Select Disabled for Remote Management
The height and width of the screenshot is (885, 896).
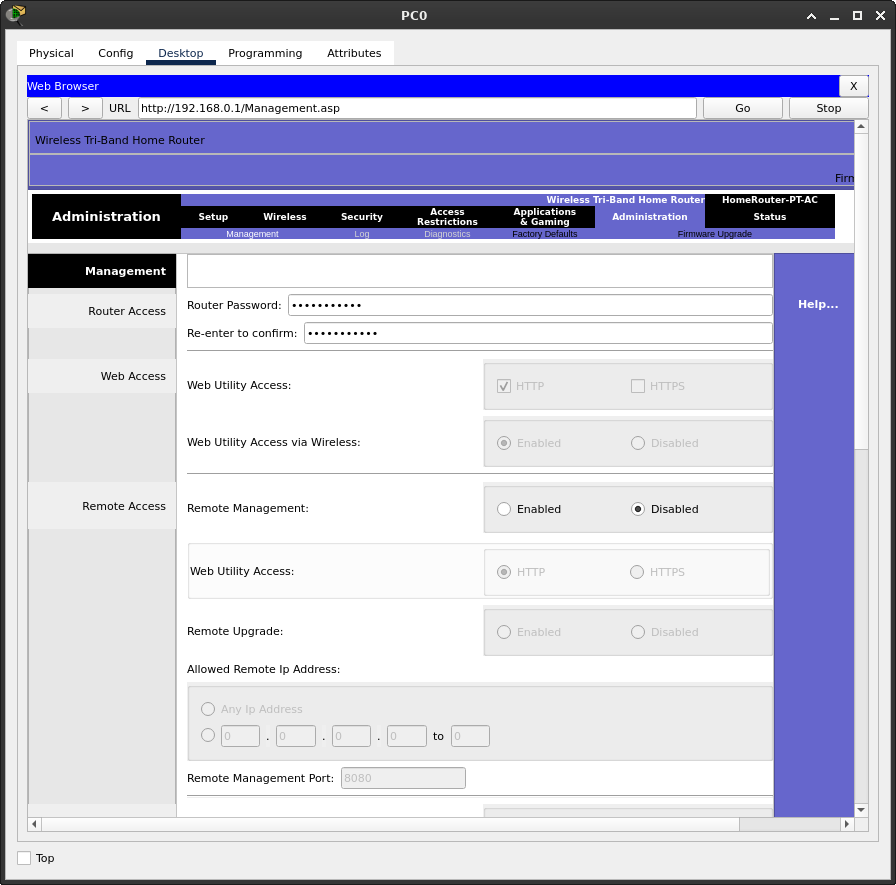click(x=638, y=509)
